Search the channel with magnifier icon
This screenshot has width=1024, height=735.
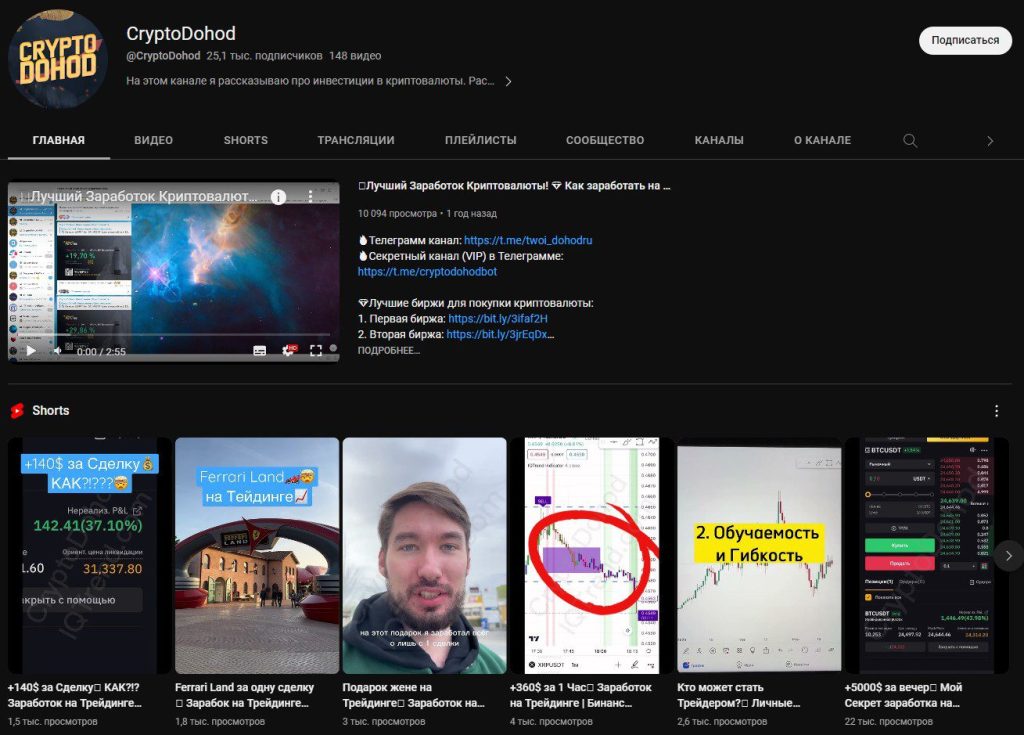(x=910, y=141)
